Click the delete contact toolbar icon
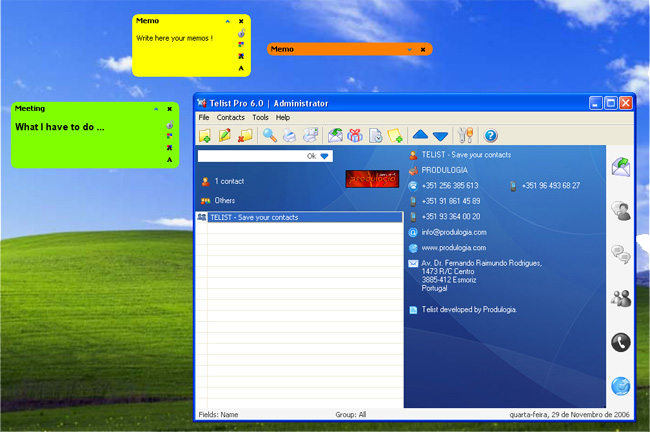650x432 pixels. pyautogui.click(x=245, y=135)
